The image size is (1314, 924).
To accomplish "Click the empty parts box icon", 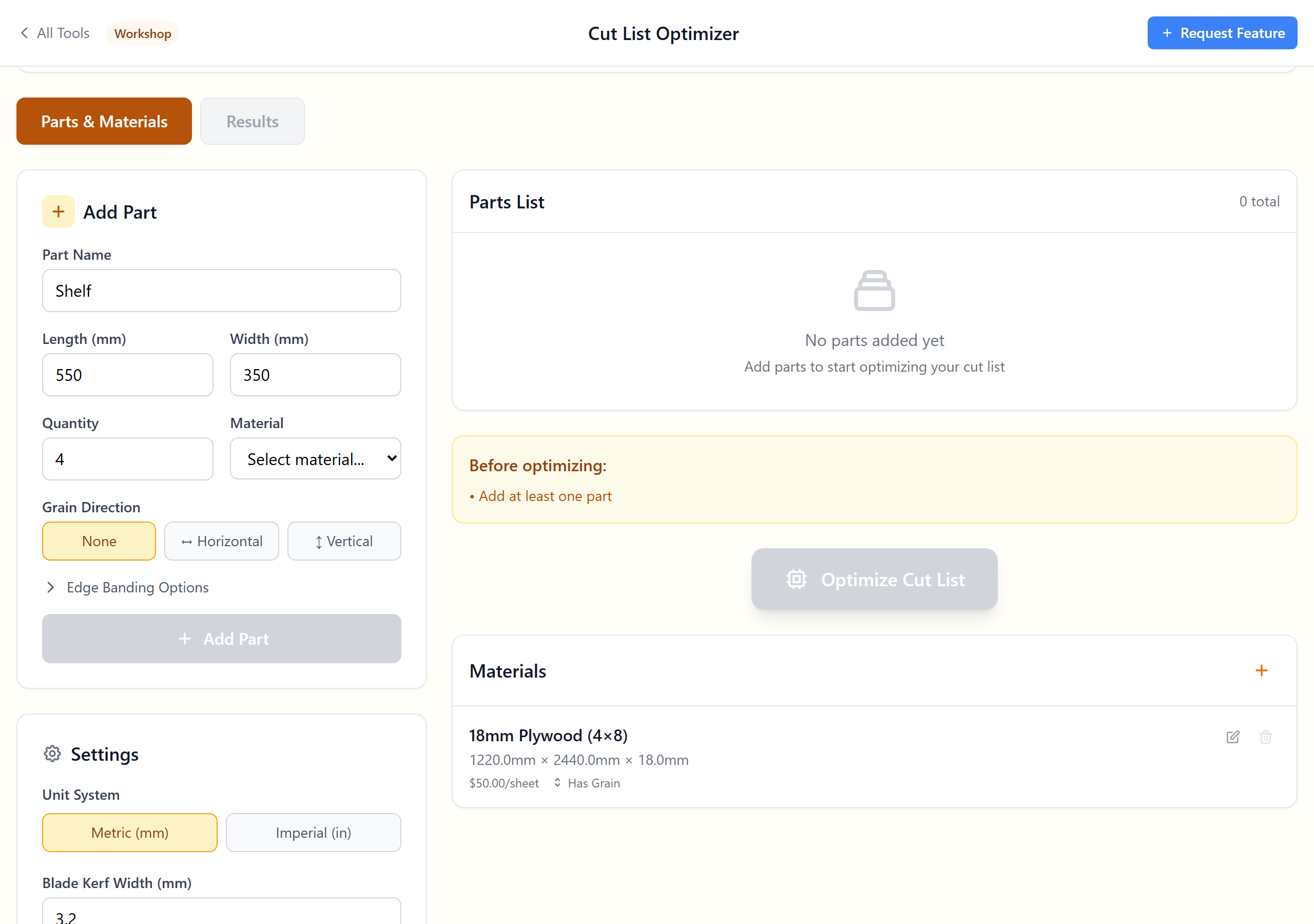I will point(874,291).
